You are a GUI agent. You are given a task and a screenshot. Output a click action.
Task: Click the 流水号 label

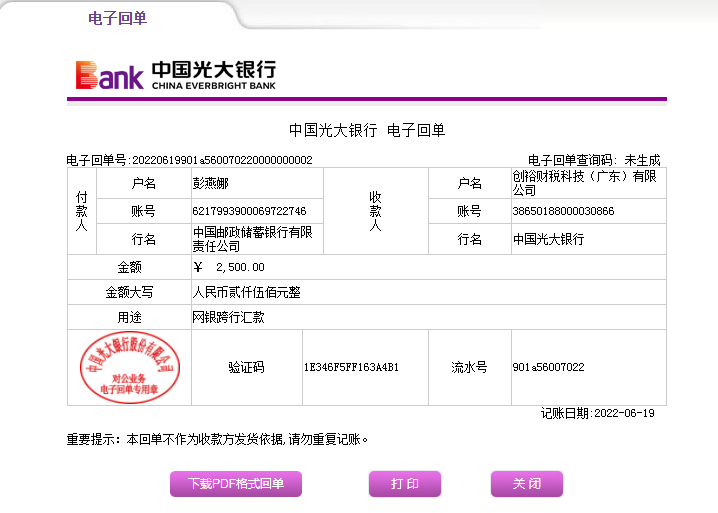(x=469, y=367)
